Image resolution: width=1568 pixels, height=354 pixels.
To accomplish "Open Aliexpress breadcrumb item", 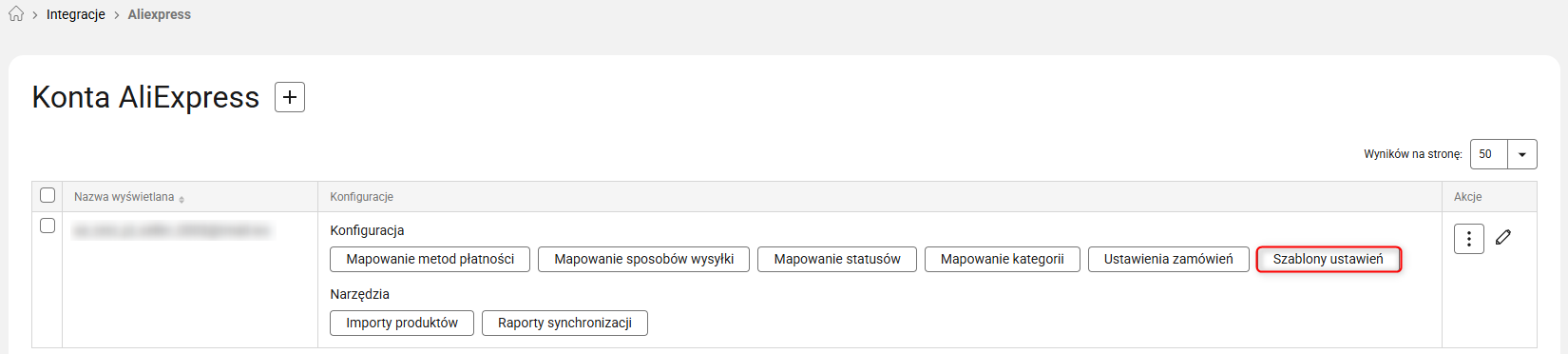I will point(160,14).
